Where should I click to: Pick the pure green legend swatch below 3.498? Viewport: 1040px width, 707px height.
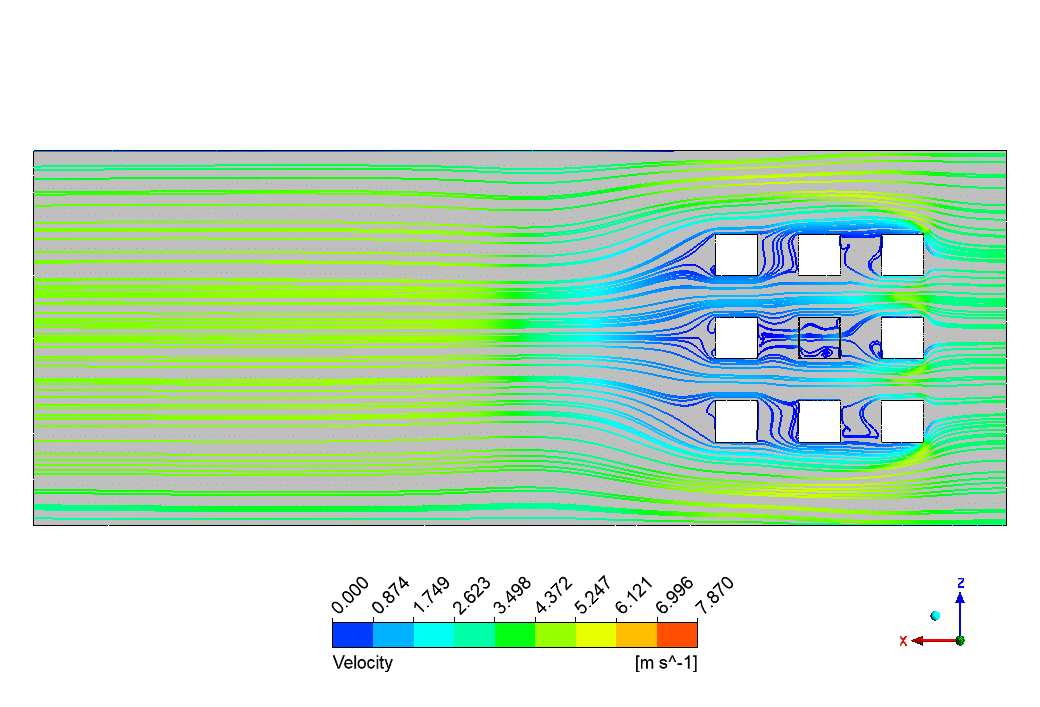(514, 634)
